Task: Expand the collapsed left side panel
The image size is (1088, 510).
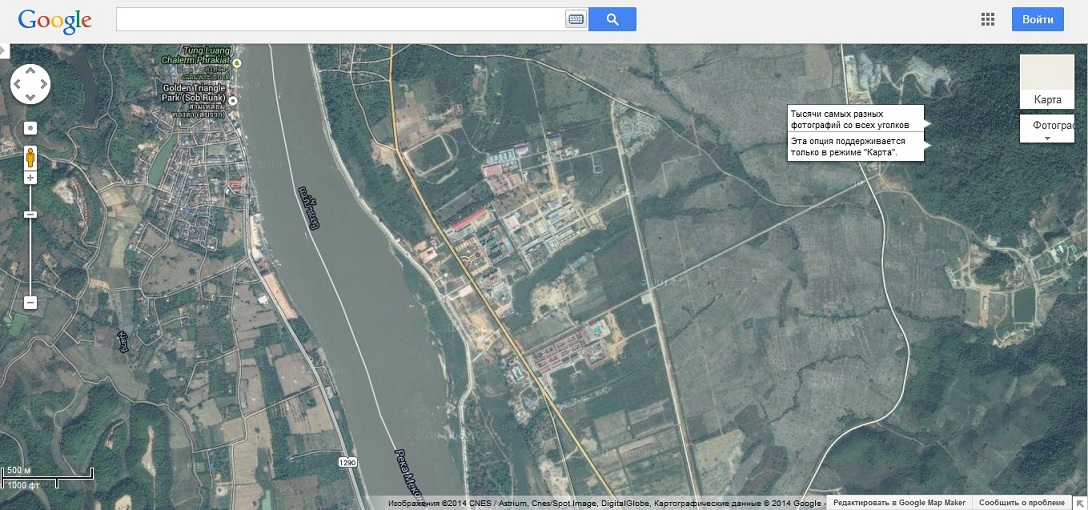Action: tap(4, 48)
